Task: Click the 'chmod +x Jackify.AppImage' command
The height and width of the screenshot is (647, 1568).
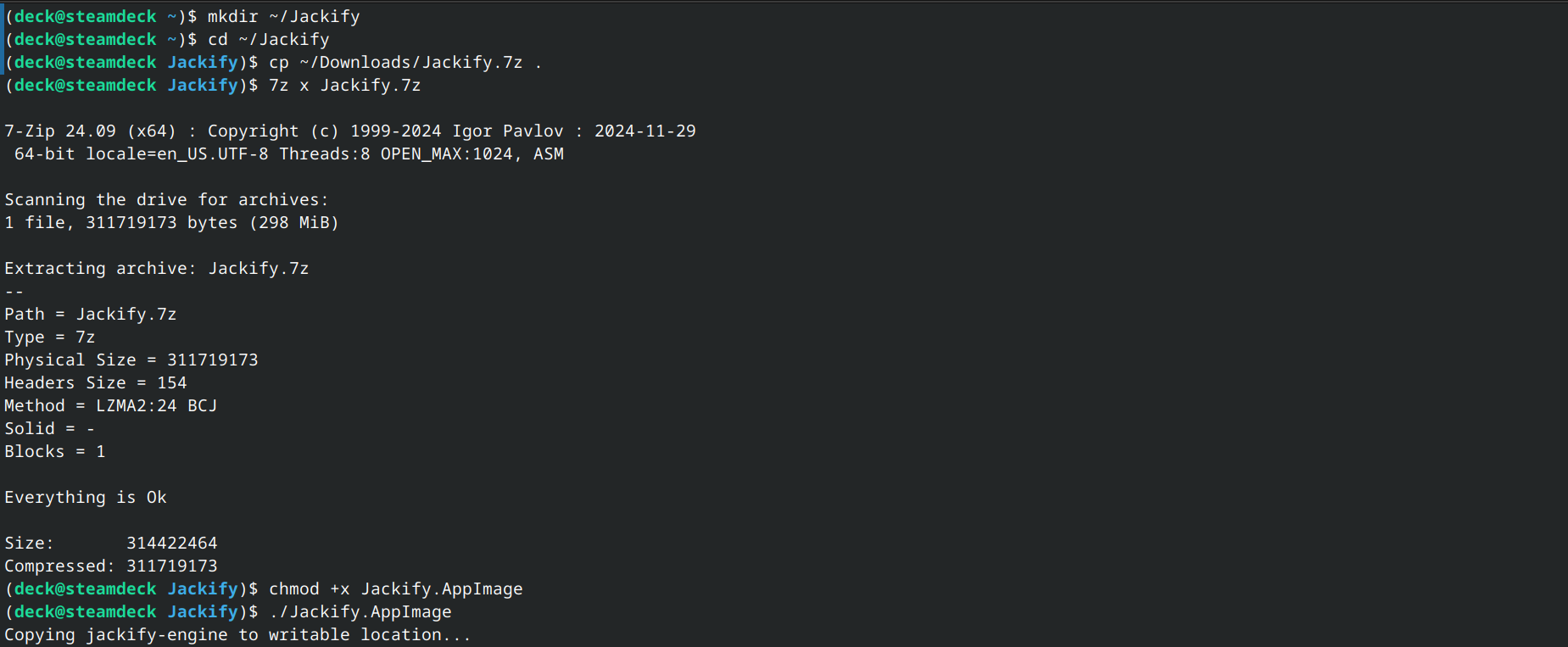Action: click(x=395, y=588)
